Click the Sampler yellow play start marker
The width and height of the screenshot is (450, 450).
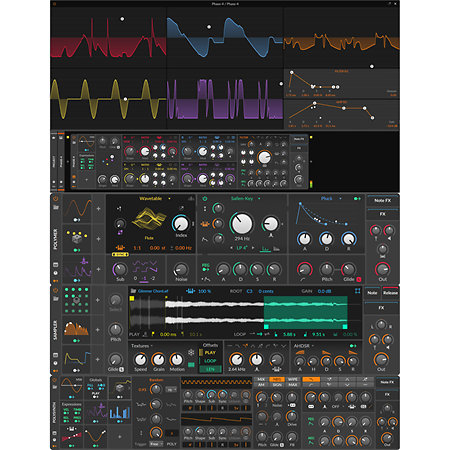(x=132, y=299)
